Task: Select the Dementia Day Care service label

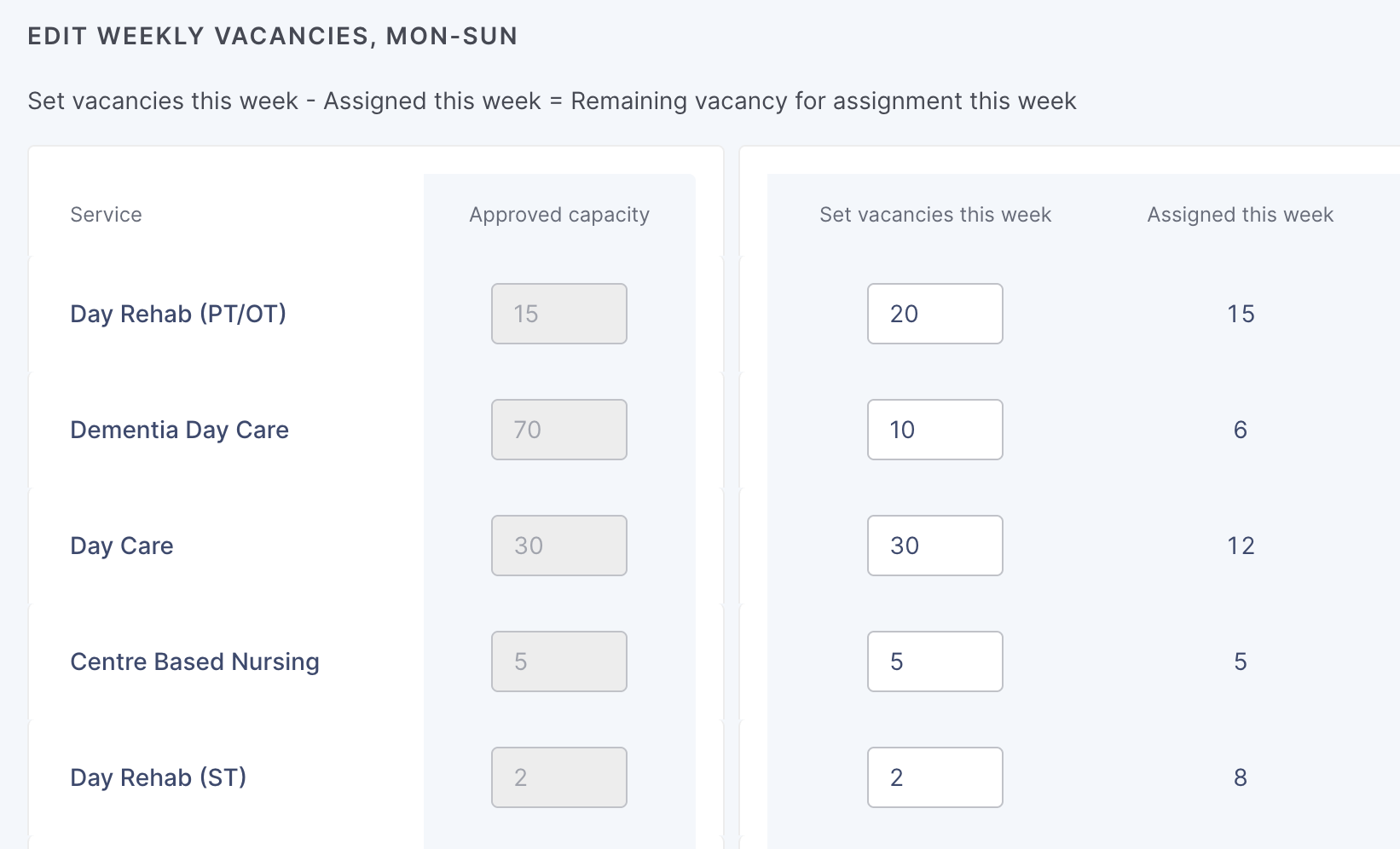Action: tap(179, 430)
